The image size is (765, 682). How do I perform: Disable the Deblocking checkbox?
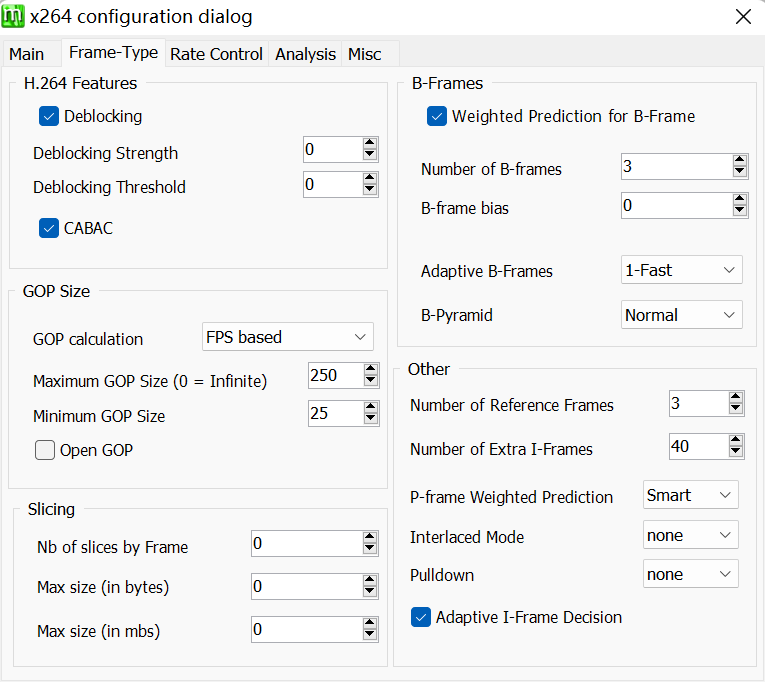click(x=49, y=116)
